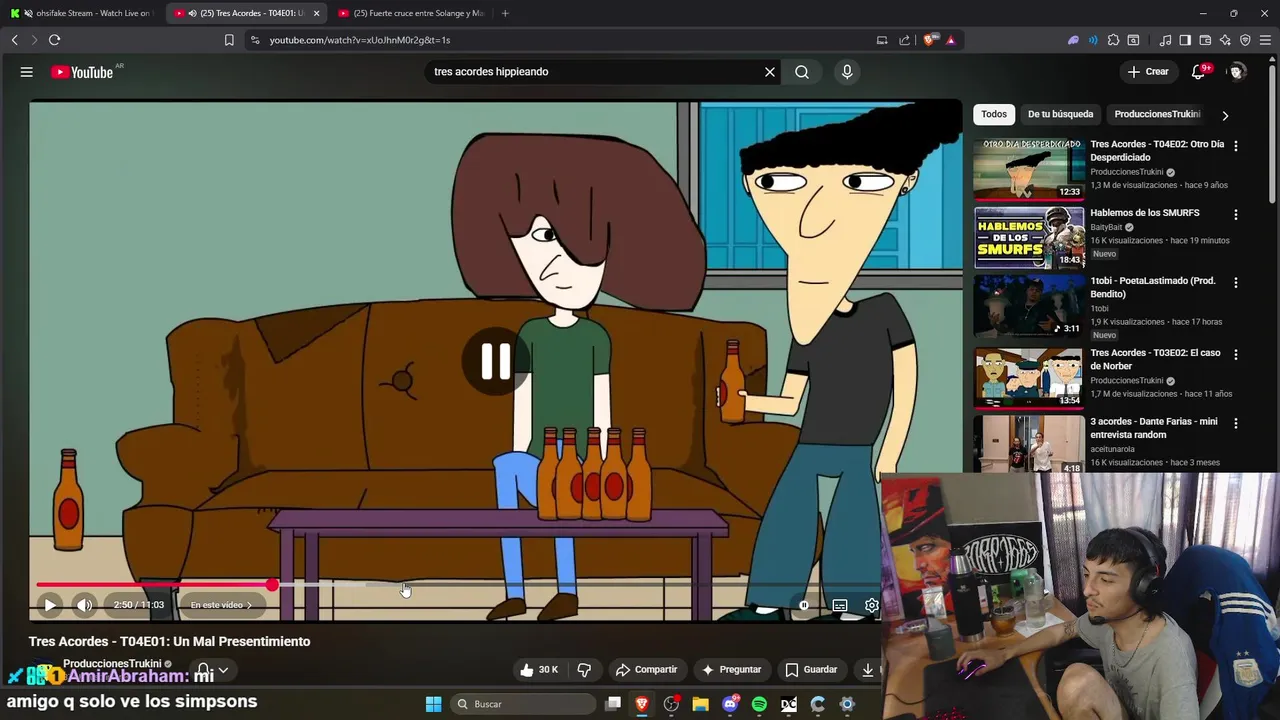Open a new browser tab with plus
Viewport: 1280px width, 720px height.
(505, 13)
